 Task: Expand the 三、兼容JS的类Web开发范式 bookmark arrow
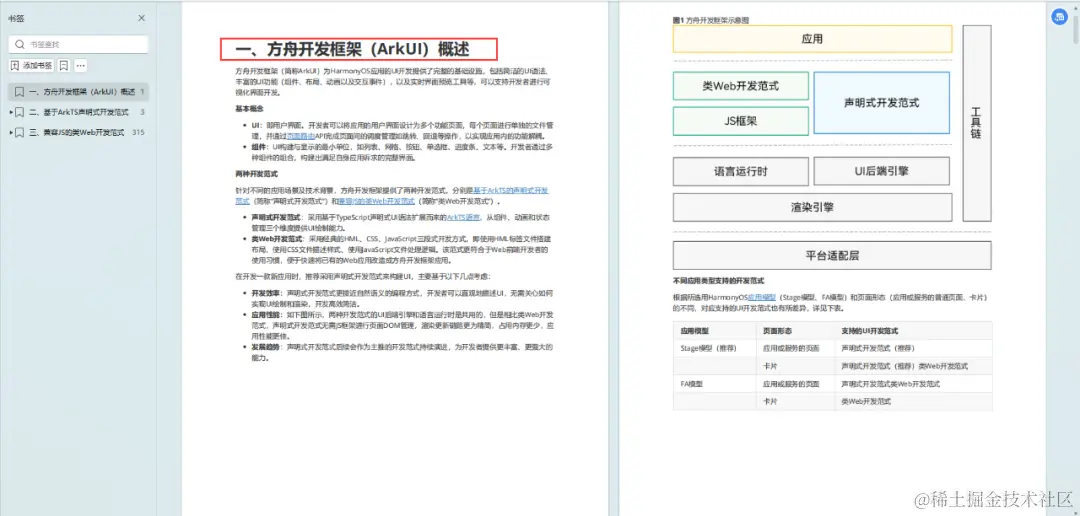[x=11, y=132]
